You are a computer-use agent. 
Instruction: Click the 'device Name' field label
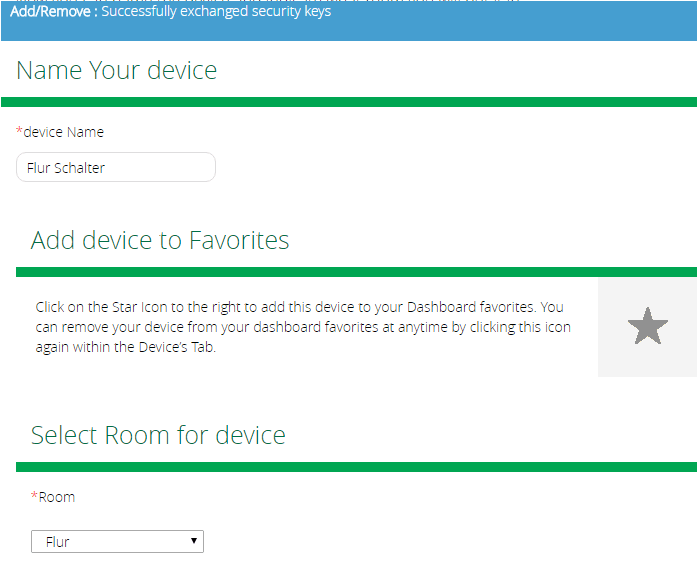[x=63, y=132]
